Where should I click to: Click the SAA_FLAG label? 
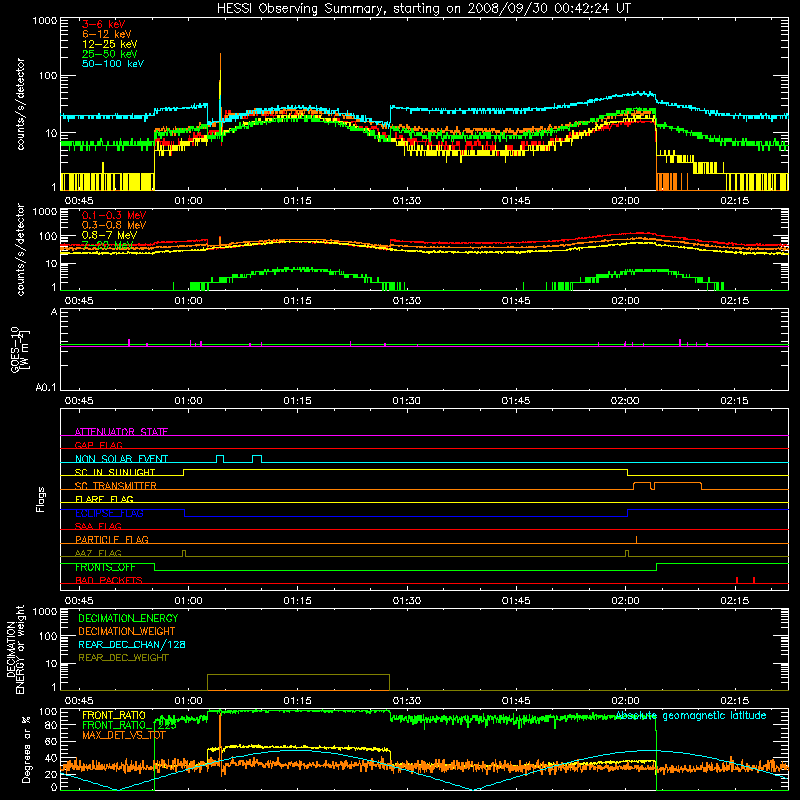[98, 526]
